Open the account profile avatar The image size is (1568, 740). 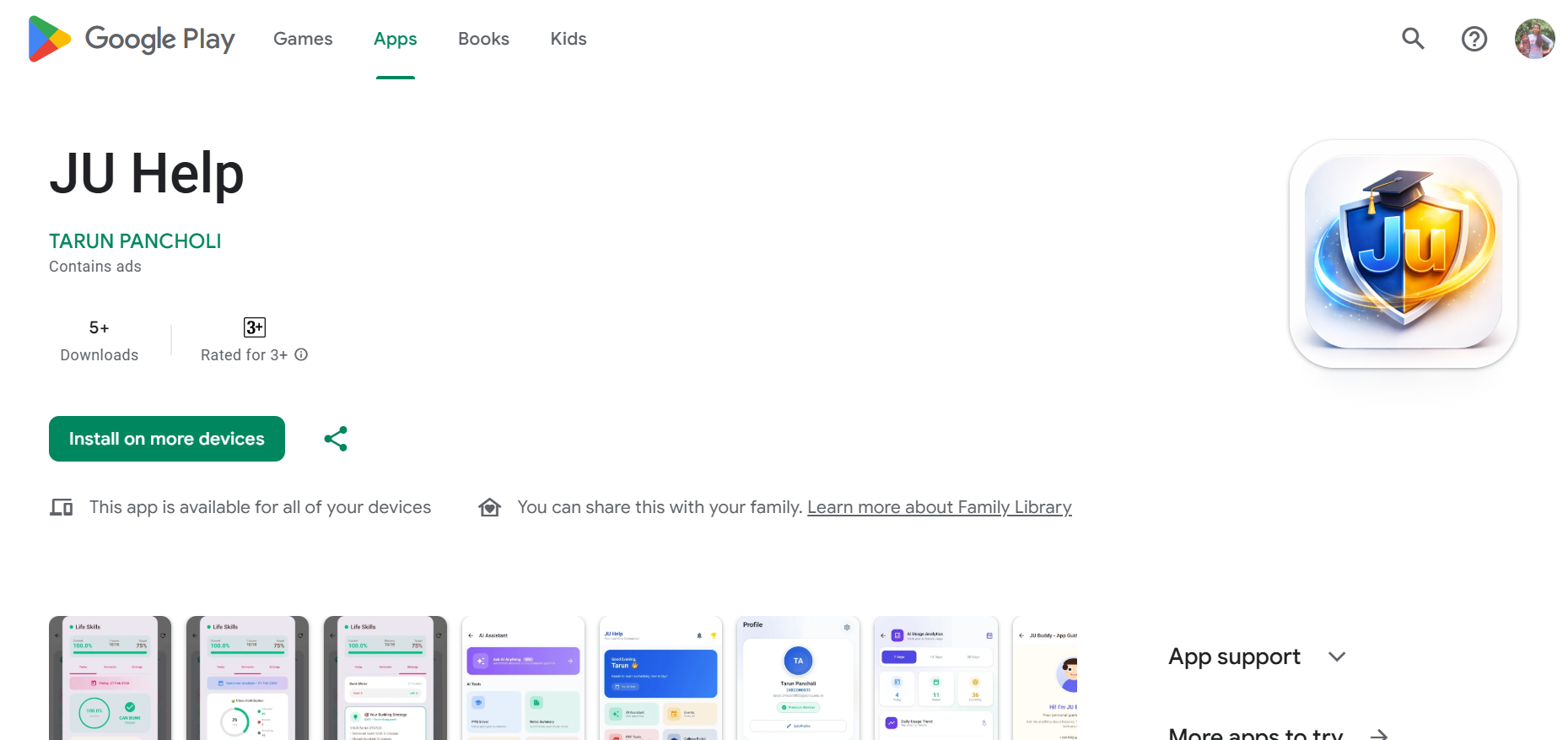(1534, 39)
